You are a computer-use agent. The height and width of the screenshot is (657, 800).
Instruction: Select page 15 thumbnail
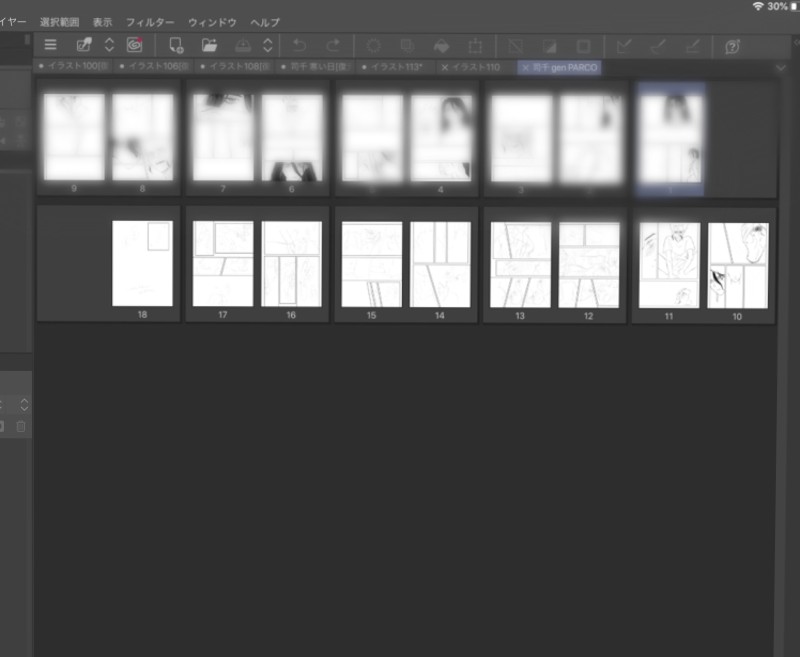371,264
